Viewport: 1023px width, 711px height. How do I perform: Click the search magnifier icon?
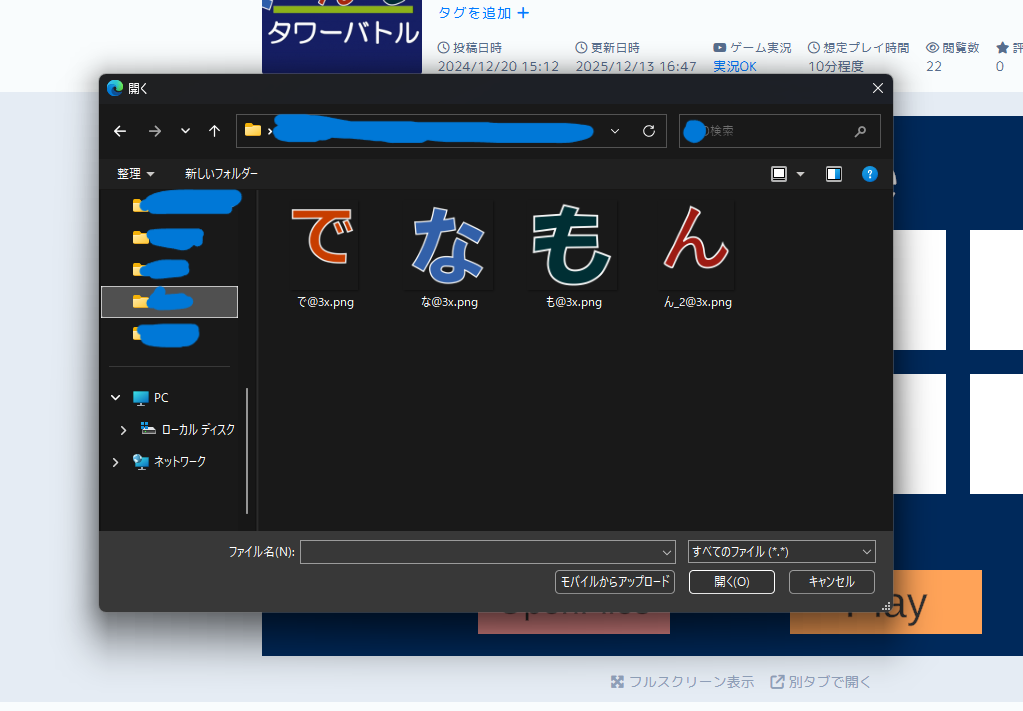860,131
